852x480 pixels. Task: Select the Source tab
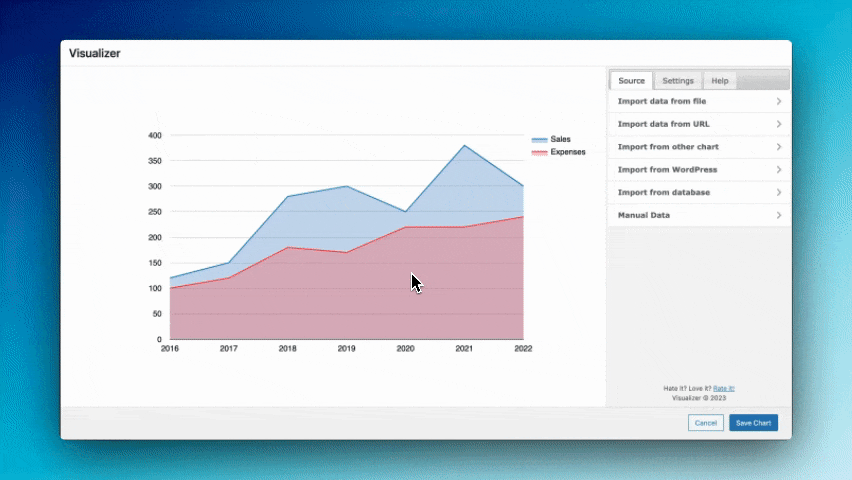(x=631, y=81)
